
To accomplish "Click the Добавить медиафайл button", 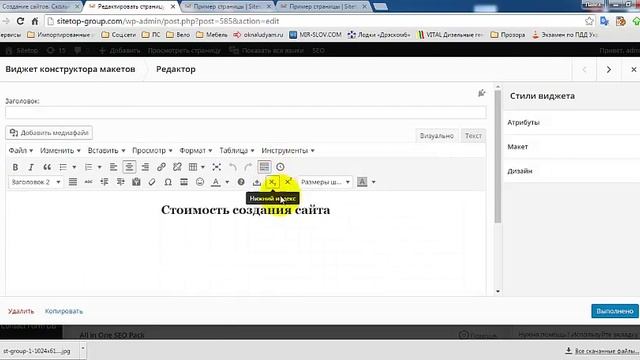I will (x=49, y=133).
